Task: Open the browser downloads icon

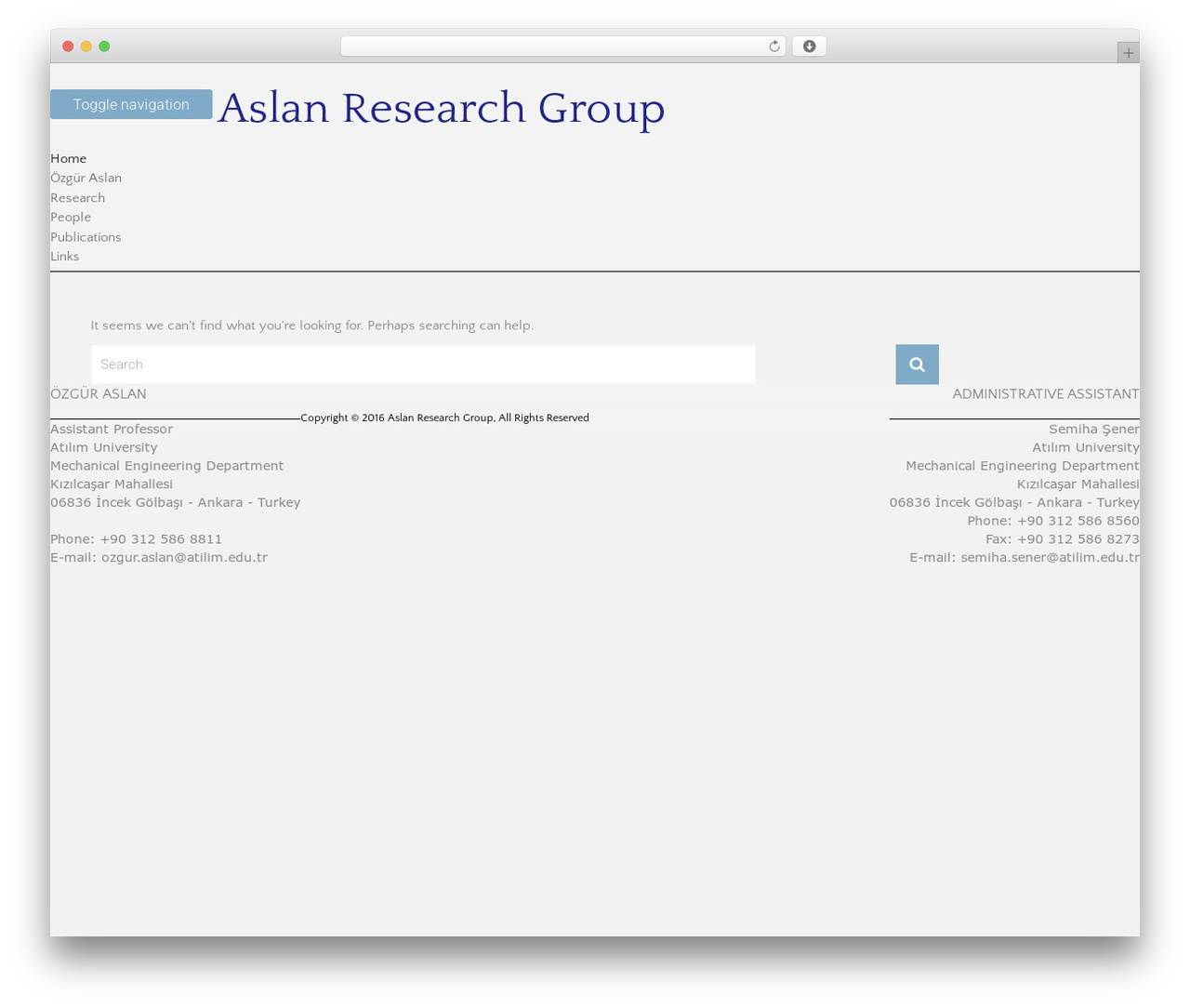Action: click(x=809, y=46)
